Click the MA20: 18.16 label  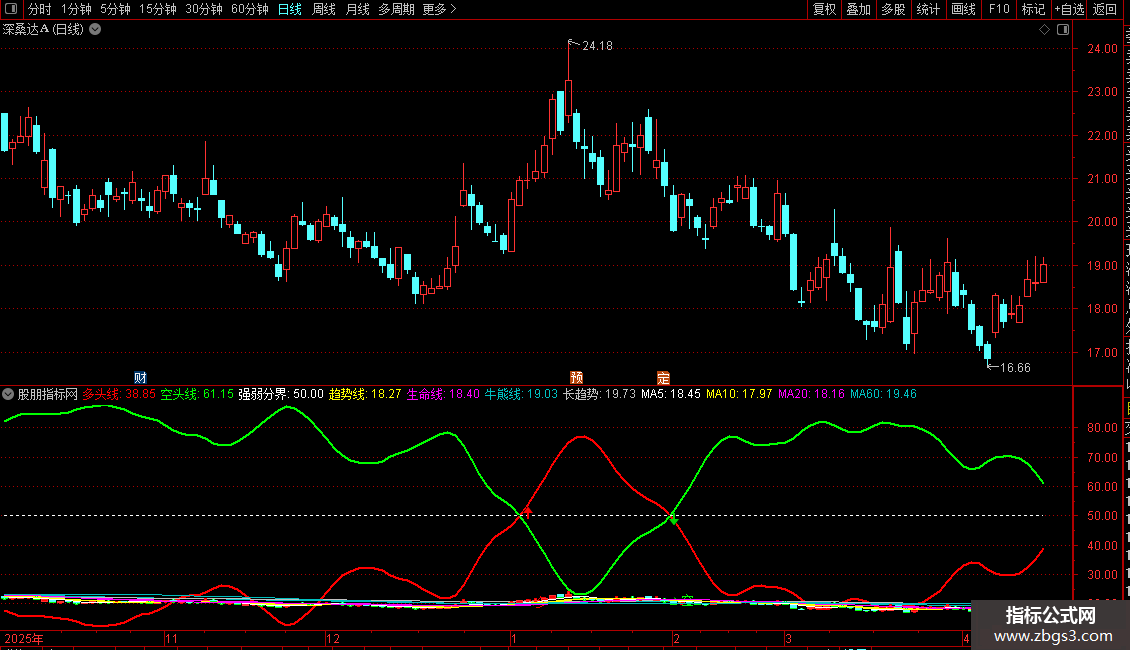811,394
